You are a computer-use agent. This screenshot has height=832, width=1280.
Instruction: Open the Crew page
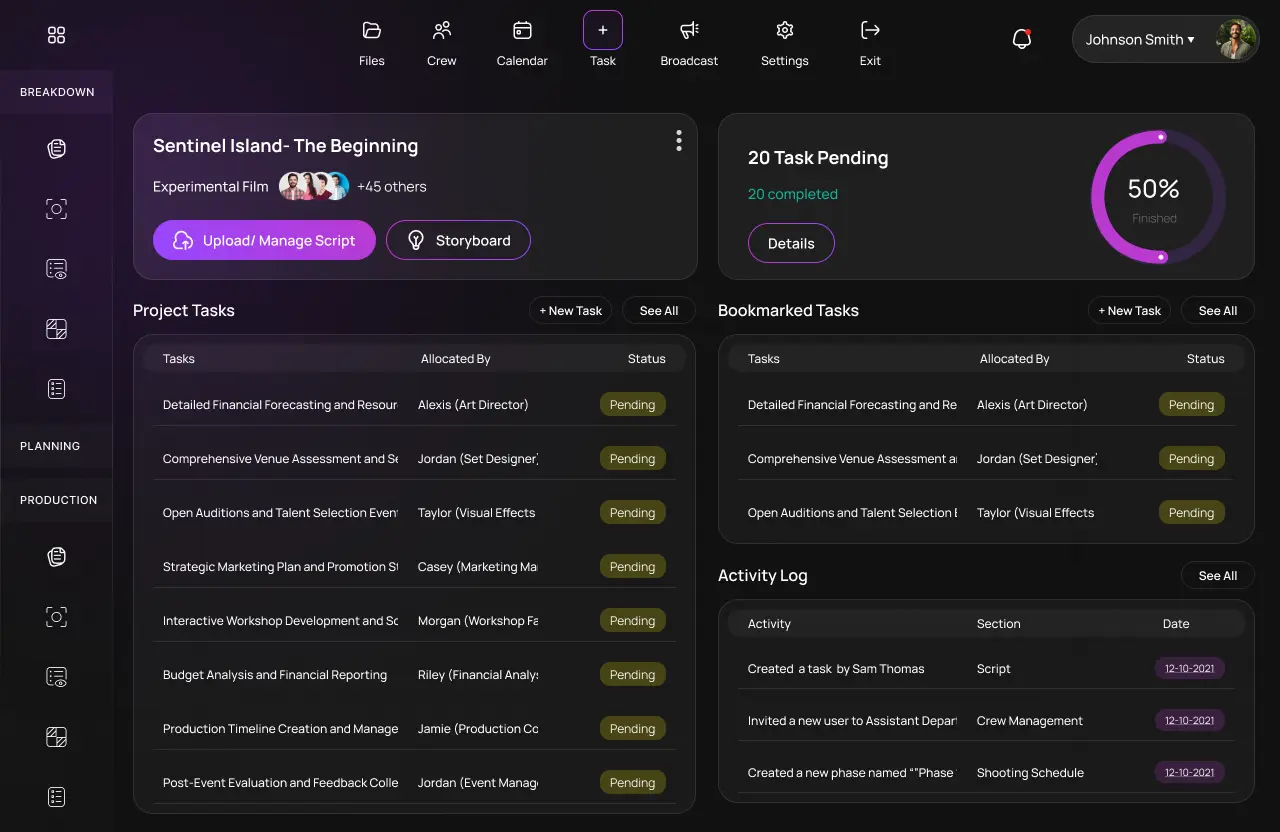coord(441,42)
